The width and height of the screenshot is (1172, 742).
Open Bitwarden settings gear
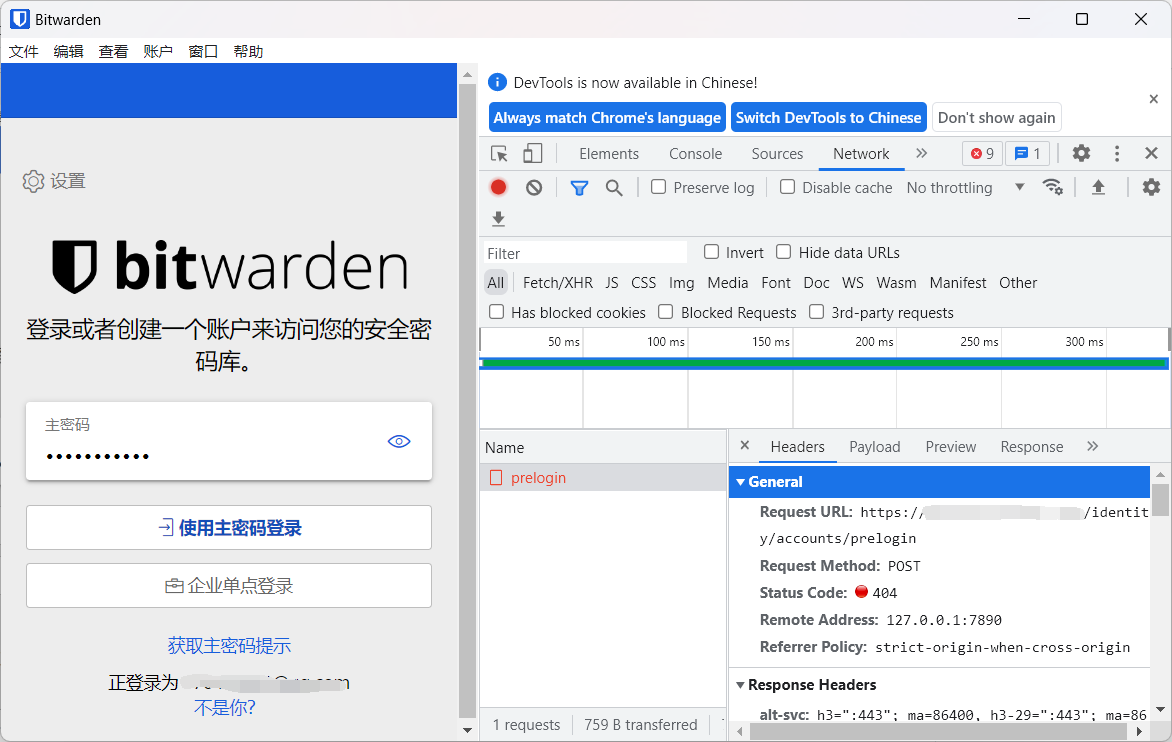point(33,181)
